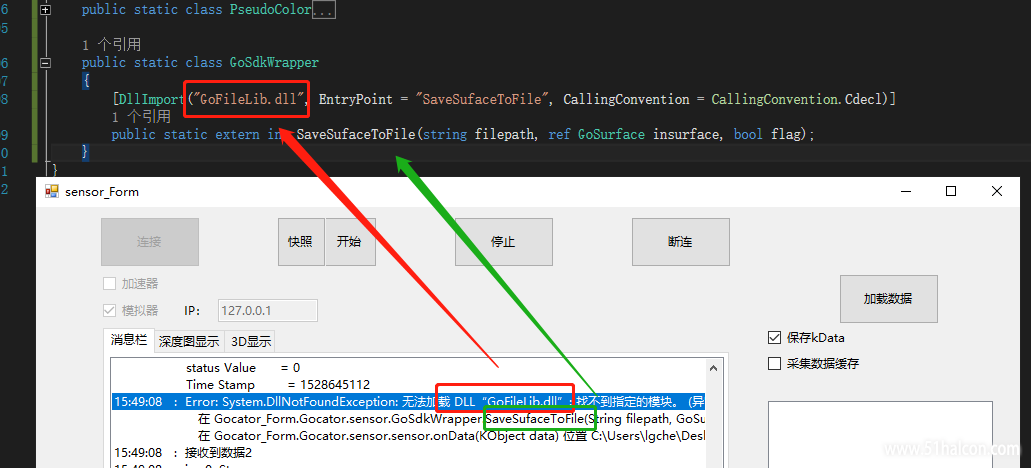Click the 'Time Stamp = 1528645112' log line
This screenshot has width=1031, height=468.
(x=277, y=385)
